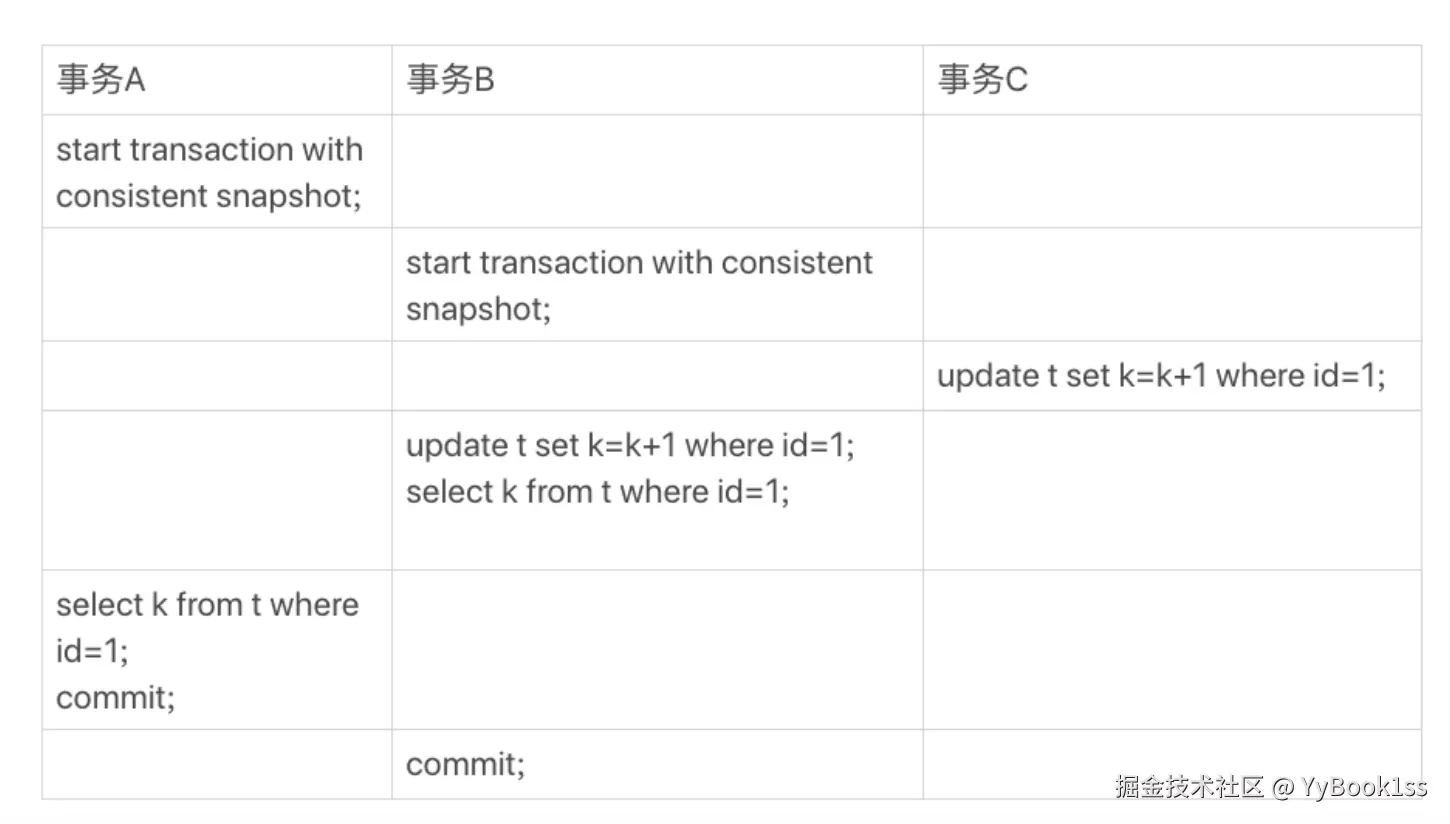Click the @YyBook1ss author watermark
This screenshot has width=1450, height=824.
pyautogui.click(x=1350, y=786)
